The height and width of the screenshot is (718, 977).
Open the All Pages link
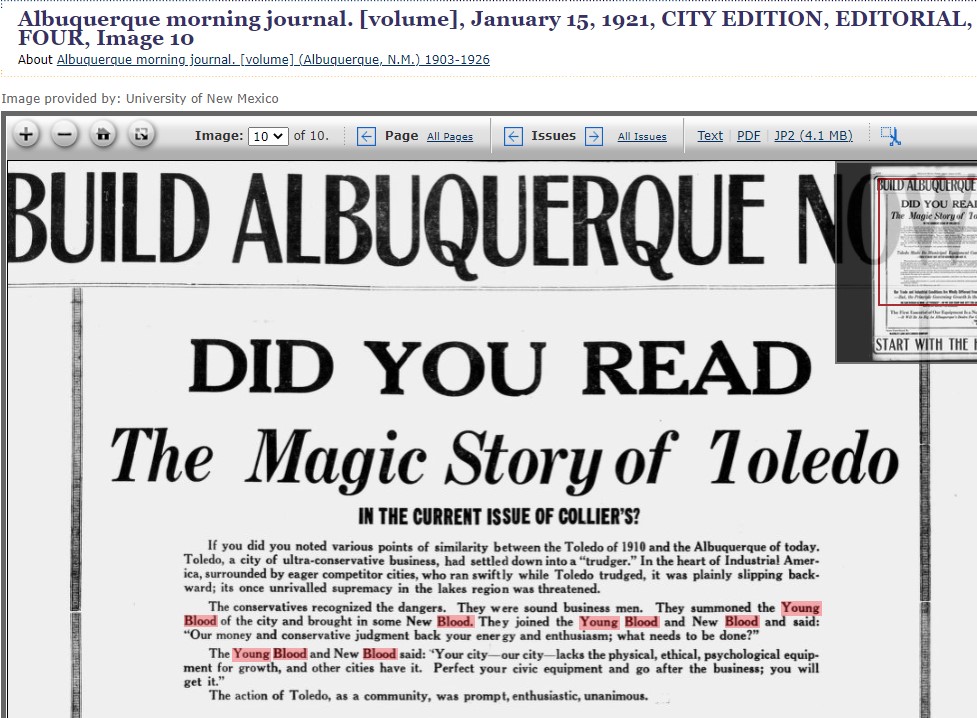tap(450, 136)
